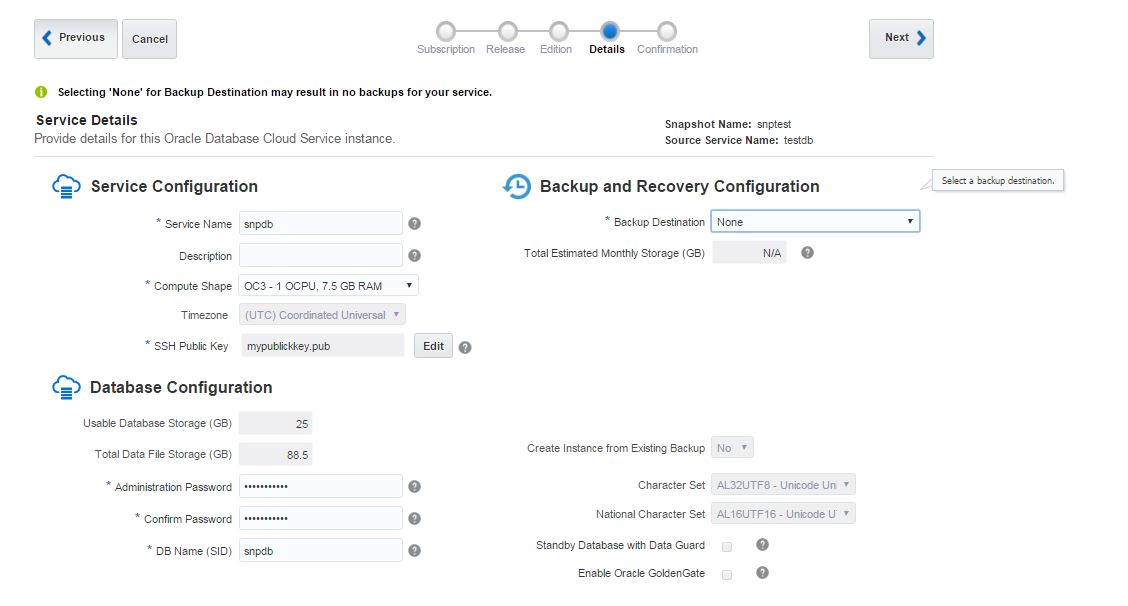This screenshot has width=1128, height=606.
Task: Click the Cancel button
Action: tap(150, 39)
